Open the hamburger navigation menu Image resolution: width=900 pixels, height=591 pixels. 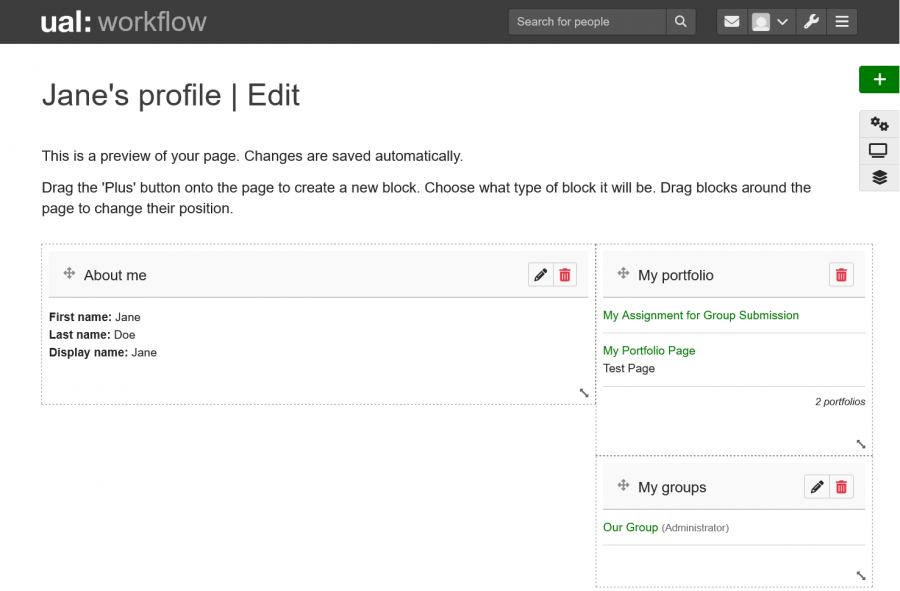pyautogui.click(x=842, y=21)
